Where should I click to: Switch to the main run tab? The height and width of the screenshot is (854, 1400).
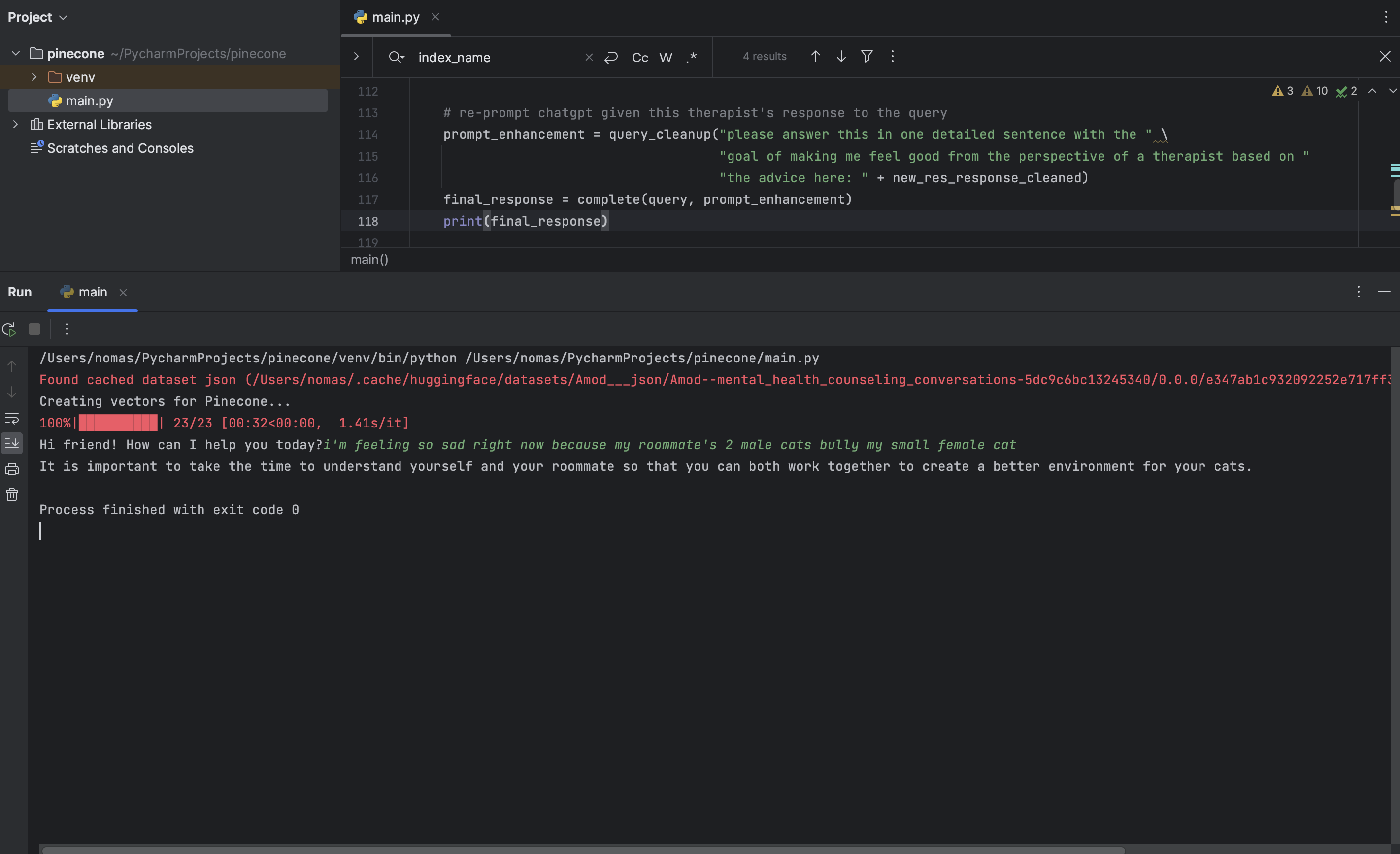[x=92, y=292]
